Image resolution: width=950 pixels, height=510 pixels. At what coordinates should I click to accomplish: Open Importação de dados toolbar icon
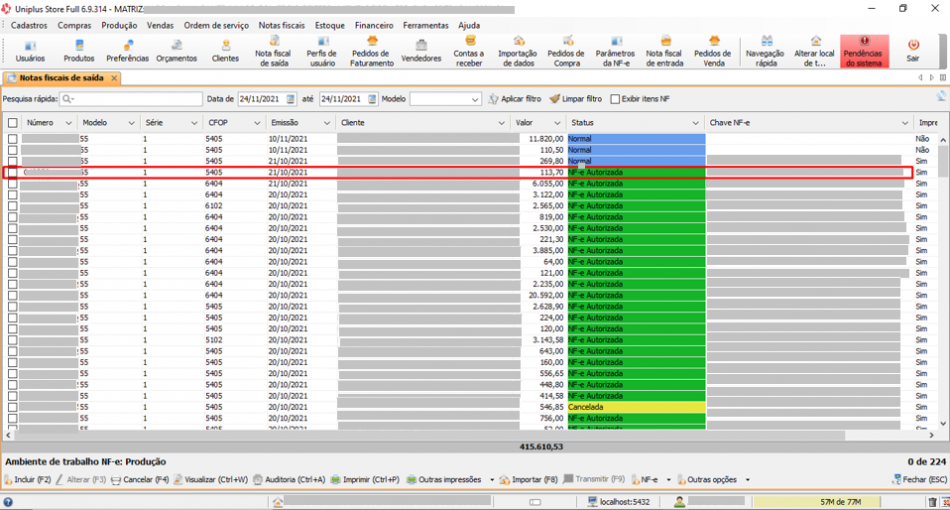pyautogui.click(x=518, y=51)
